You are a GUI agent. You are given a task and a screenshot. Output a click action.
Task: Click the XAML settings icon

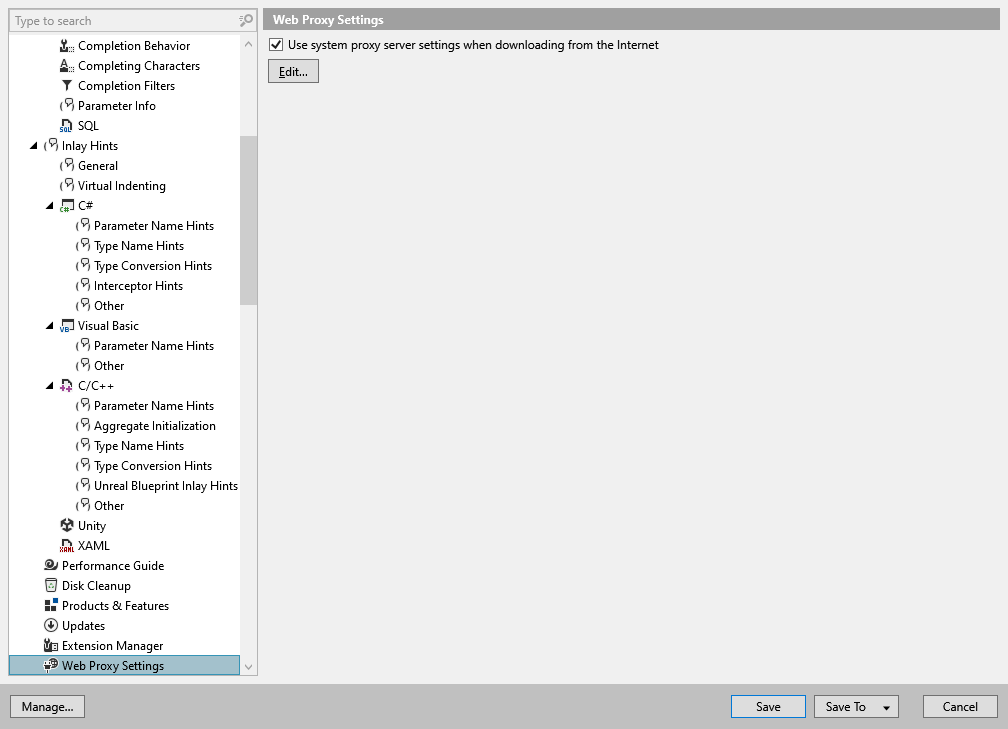pyautogui.click(x=67, y=545)
